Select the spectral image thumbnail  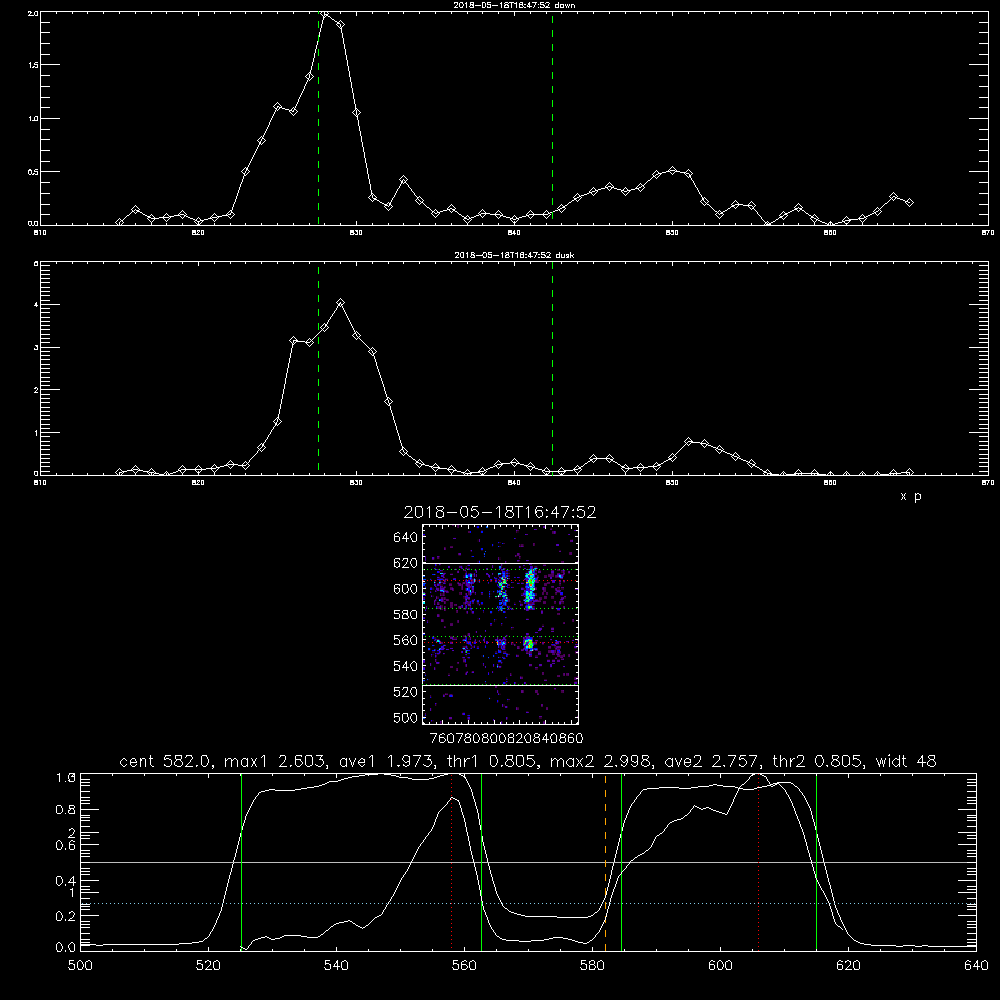point(500,624)
